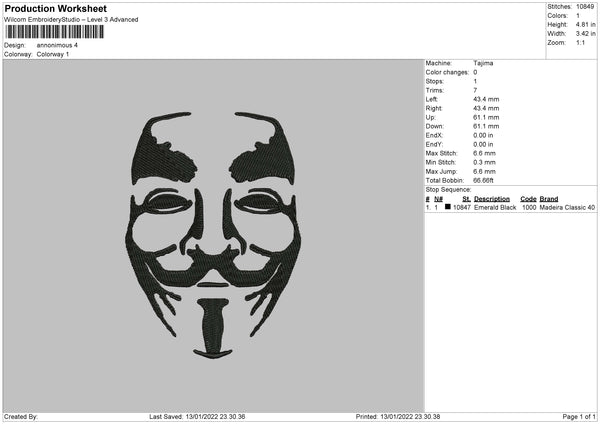Click the 'Production Worksheet' heading
Viewport: 600px width, 424px height.
(x=55, y=8)
